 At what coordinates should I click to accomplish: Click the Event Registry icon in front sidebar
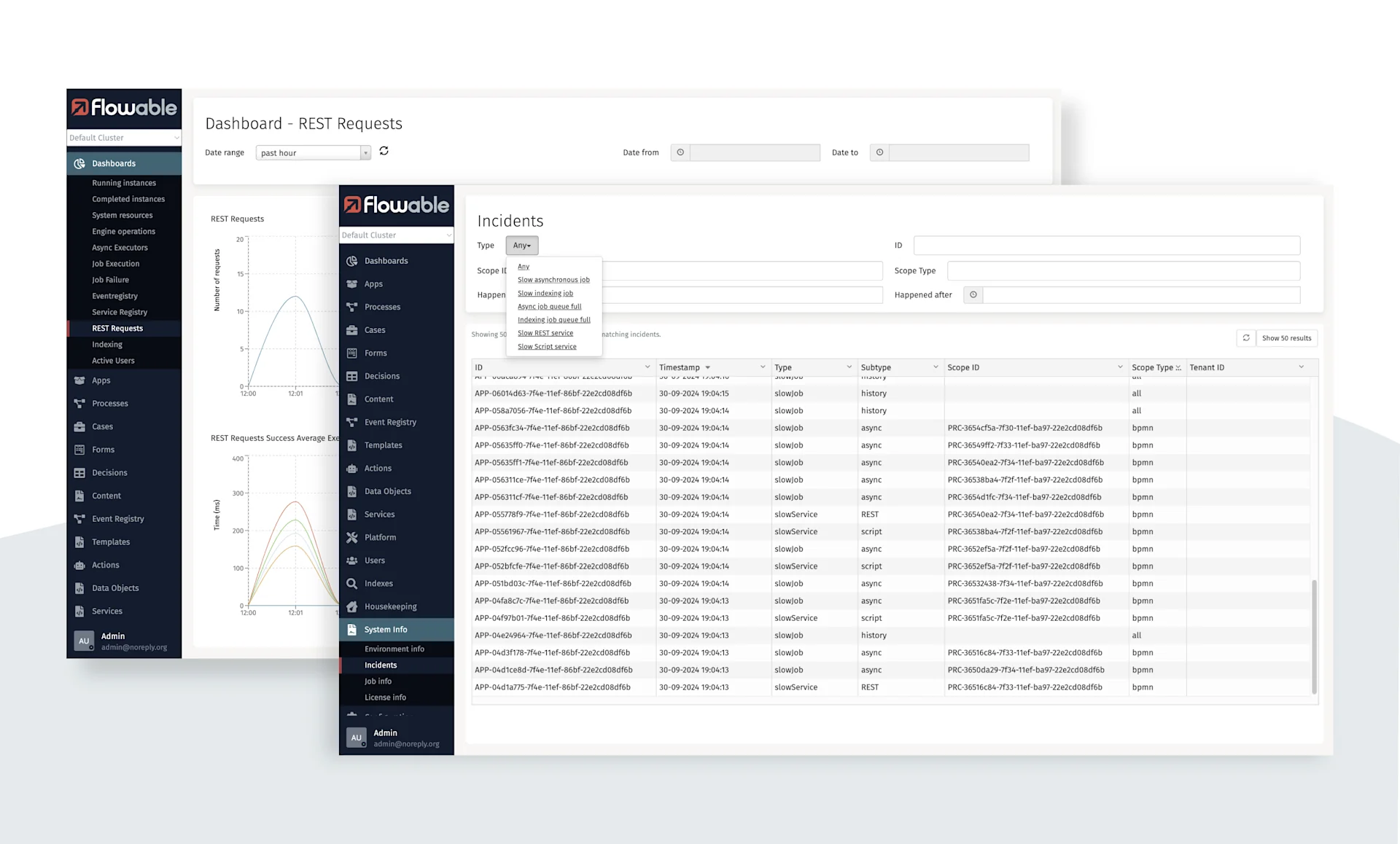tap(352, 422)
